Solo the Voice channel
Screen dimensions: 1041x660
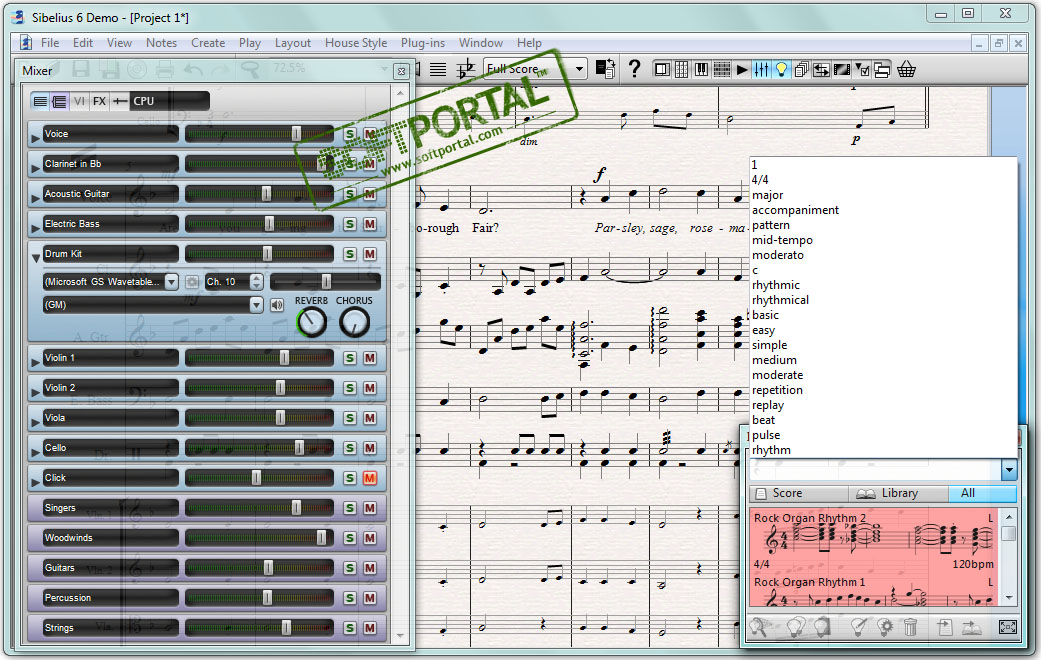(350, 134)
